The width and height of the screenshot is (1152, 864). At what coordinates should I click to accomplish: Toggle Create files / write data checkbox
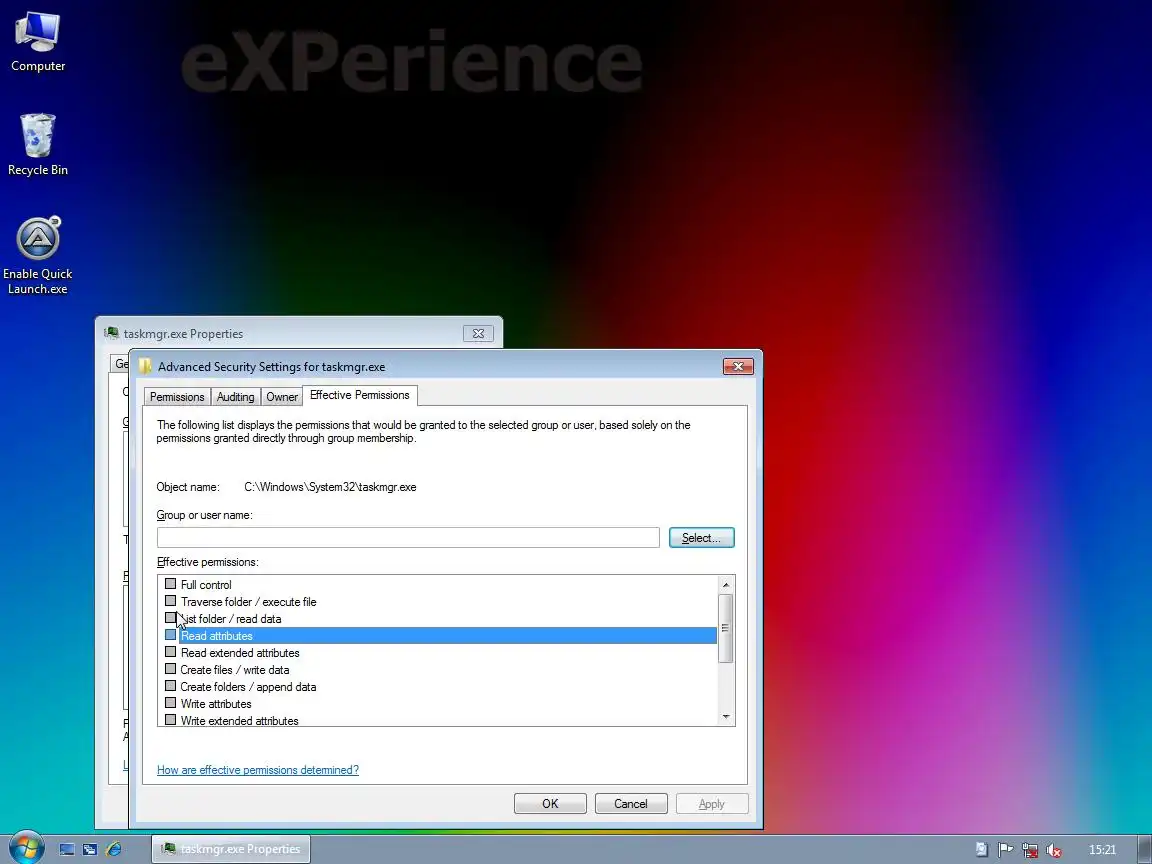pos(170,669)
